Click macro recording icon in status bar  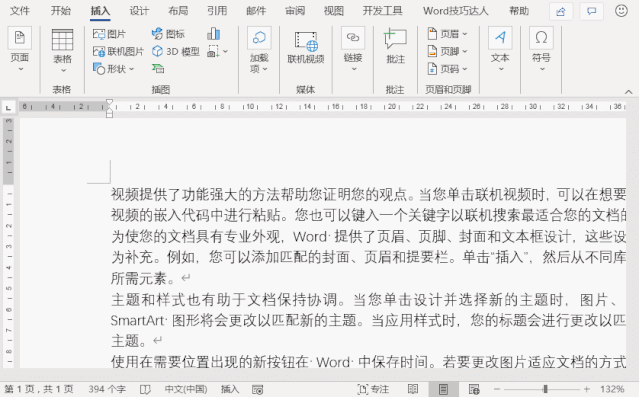click(x=257, y=390)
